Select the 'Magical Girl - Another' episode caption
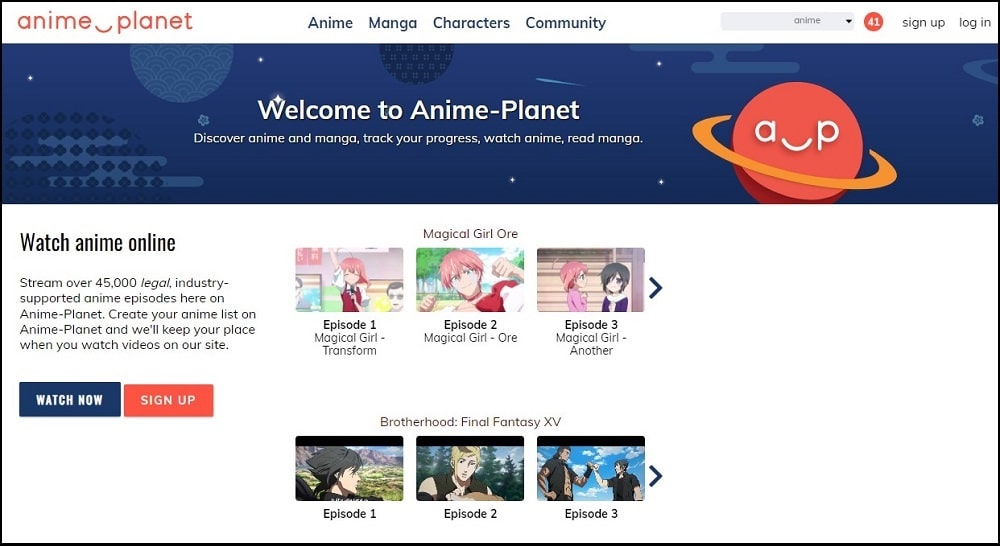Screen dimensions: 1000x546 point(591,344)
